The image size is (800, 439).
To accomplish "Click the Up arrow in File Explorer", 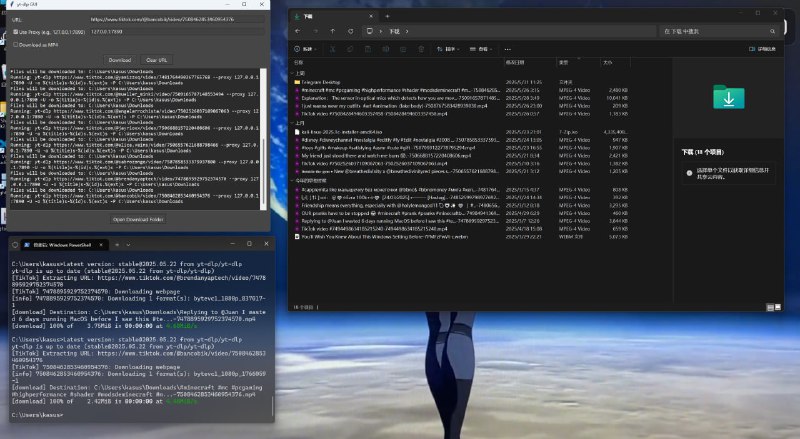I will point(330,32).
